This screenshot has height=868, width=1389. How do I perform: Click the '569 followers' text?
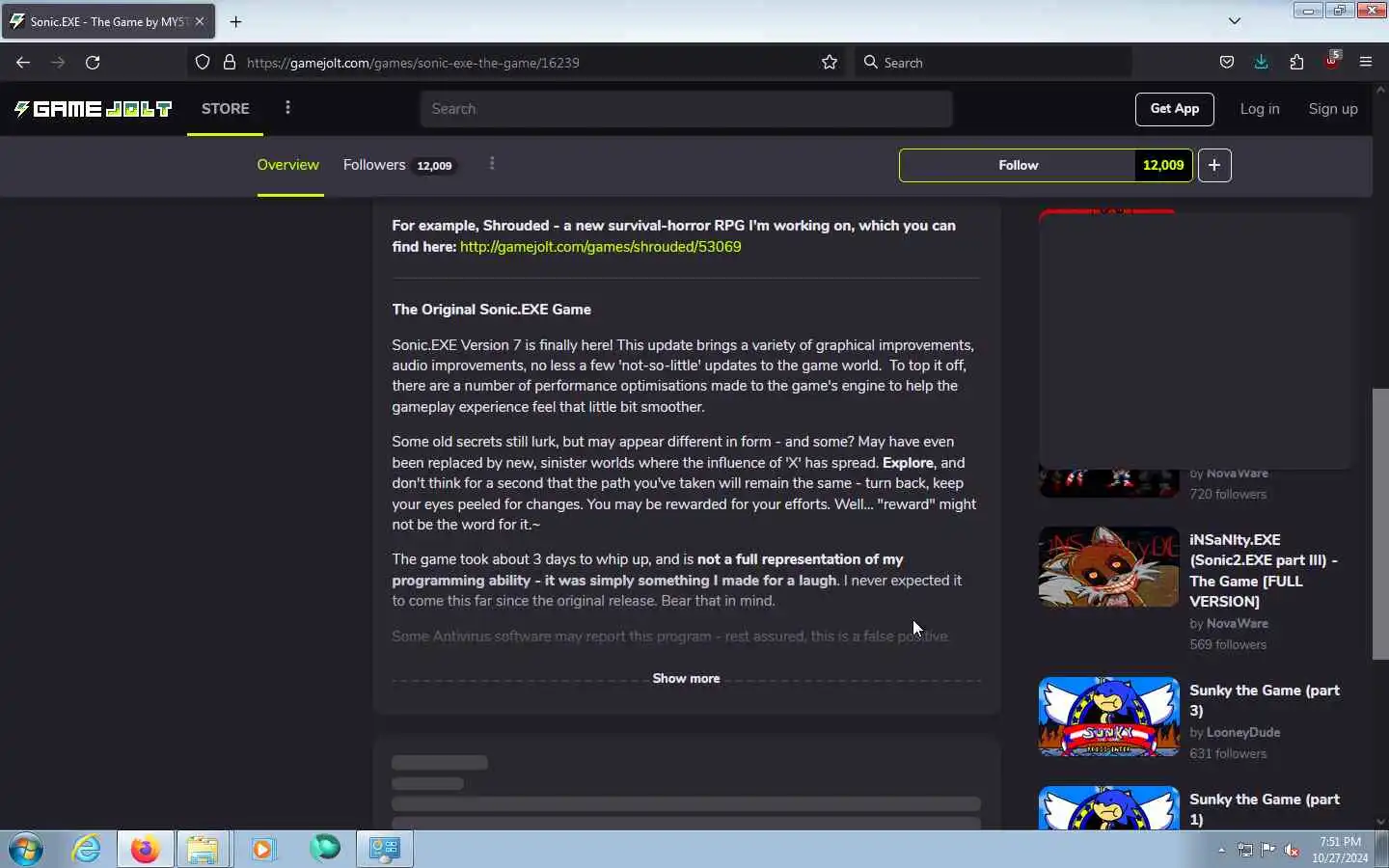click(1228, 645)
